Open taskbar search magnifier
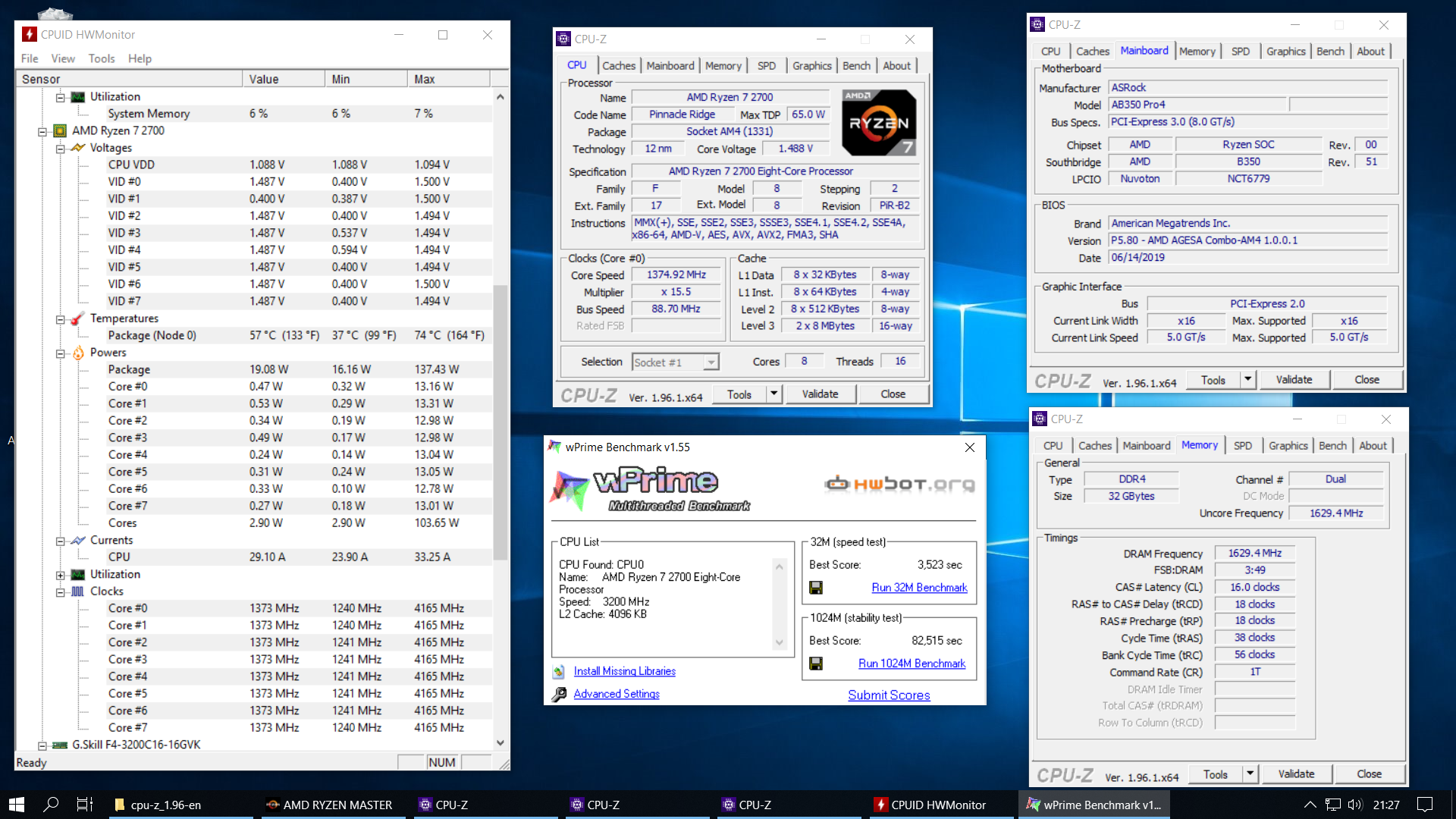The width and height of the screenshot is (1456, 819). point(51,805)
